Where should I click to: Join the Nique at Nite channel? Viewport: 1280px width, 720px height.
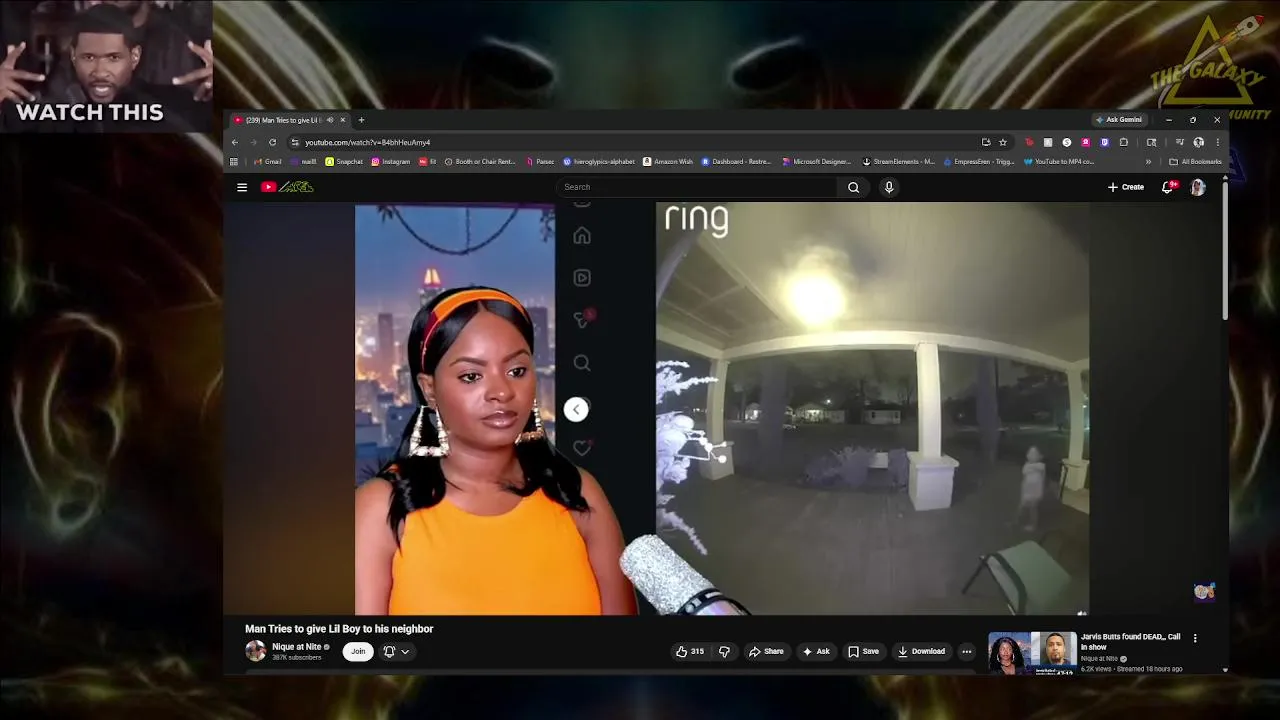point(358,651)
